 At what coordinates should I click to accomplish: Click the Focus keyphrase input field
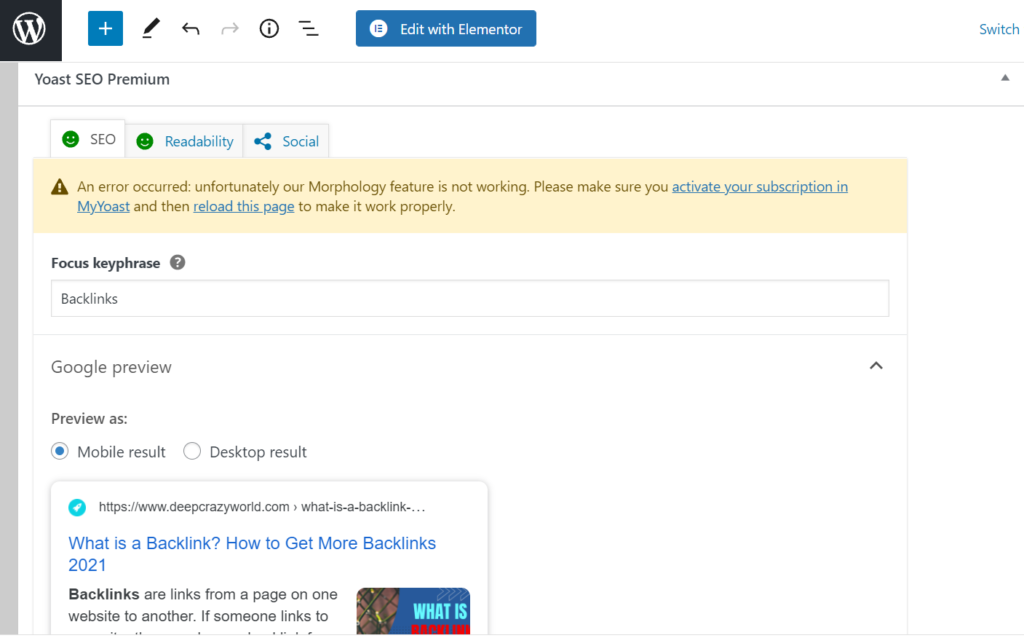tap(470, 298)
